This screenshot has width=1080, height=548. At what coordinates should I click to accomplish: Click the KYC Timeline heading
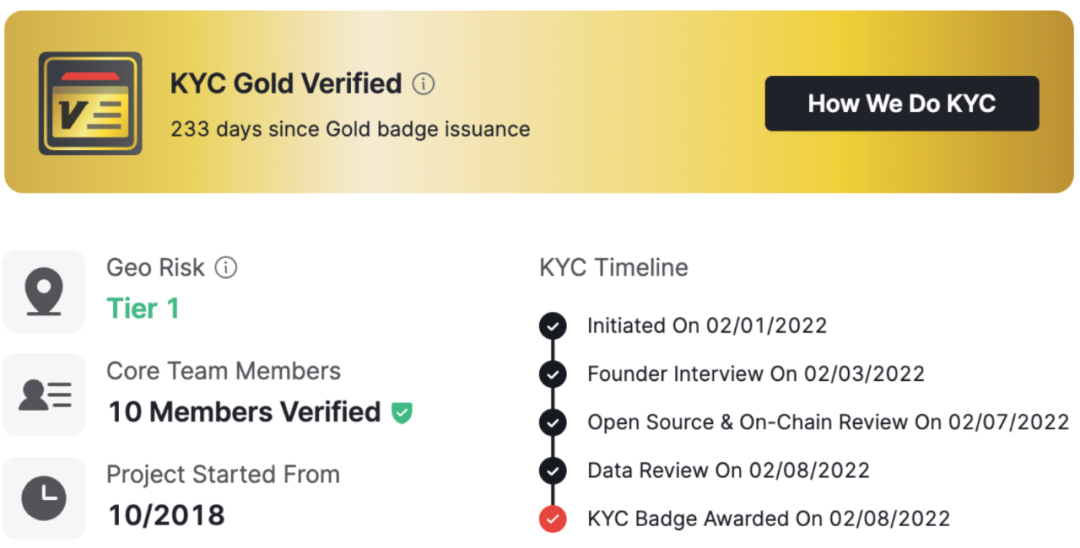tap(614, 268)
